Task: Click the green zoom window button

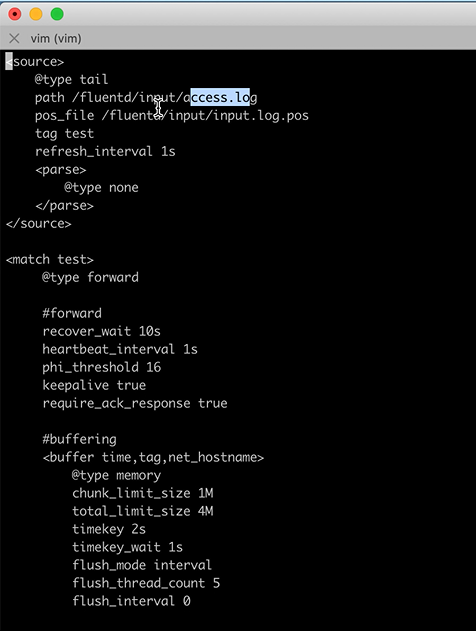Action: [x=57, y=14]
